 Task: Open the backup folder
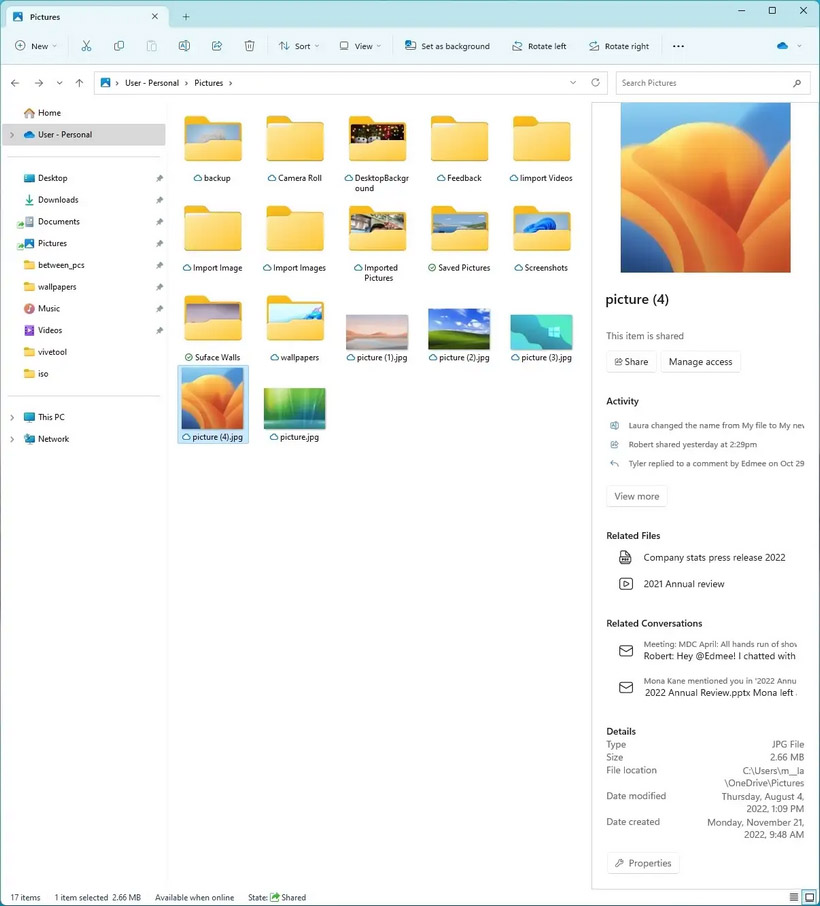tap(213, 149)
